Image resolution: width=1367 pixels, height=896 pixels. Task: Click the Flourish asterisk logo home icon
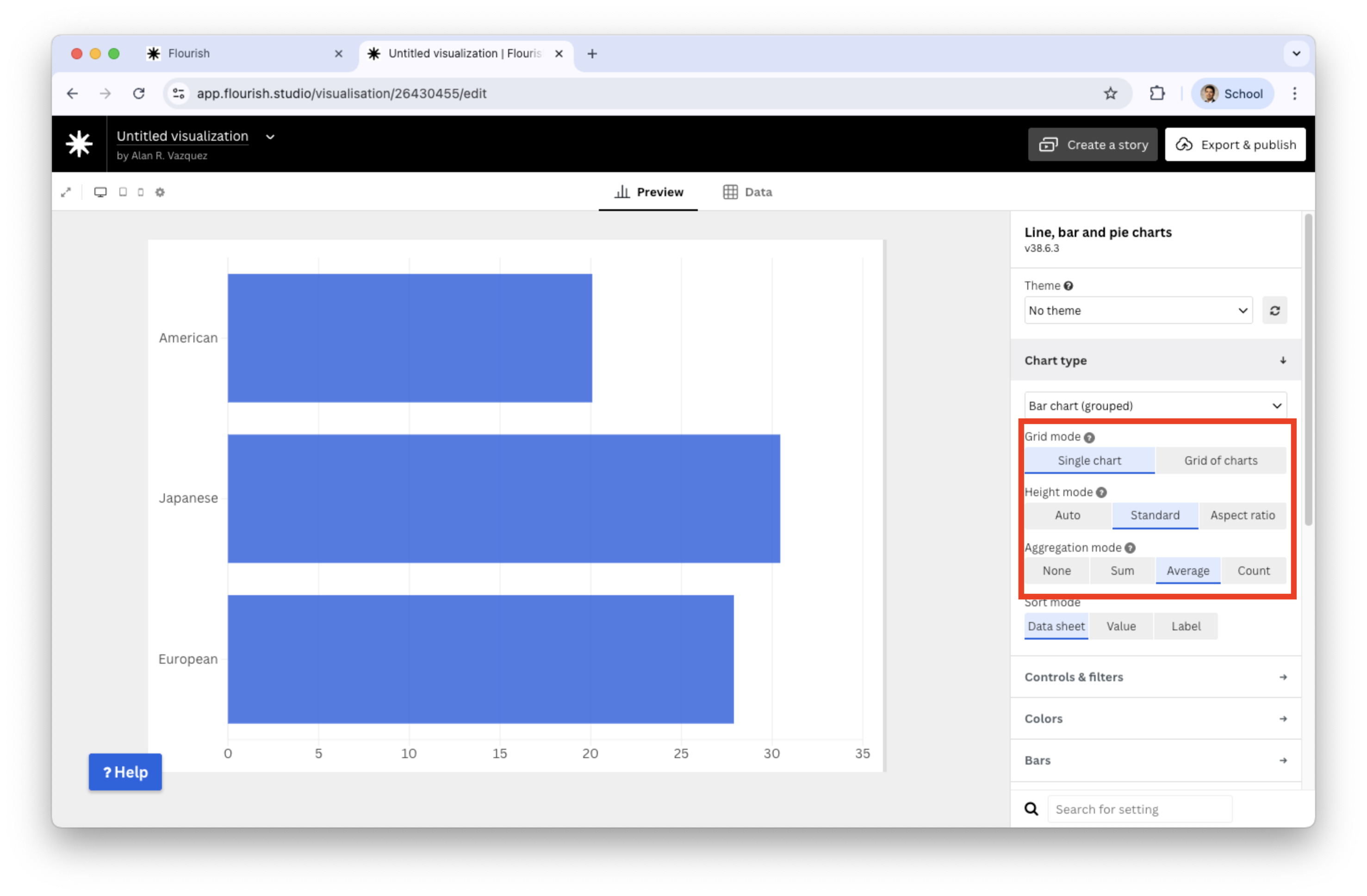(x=79, y=144)
